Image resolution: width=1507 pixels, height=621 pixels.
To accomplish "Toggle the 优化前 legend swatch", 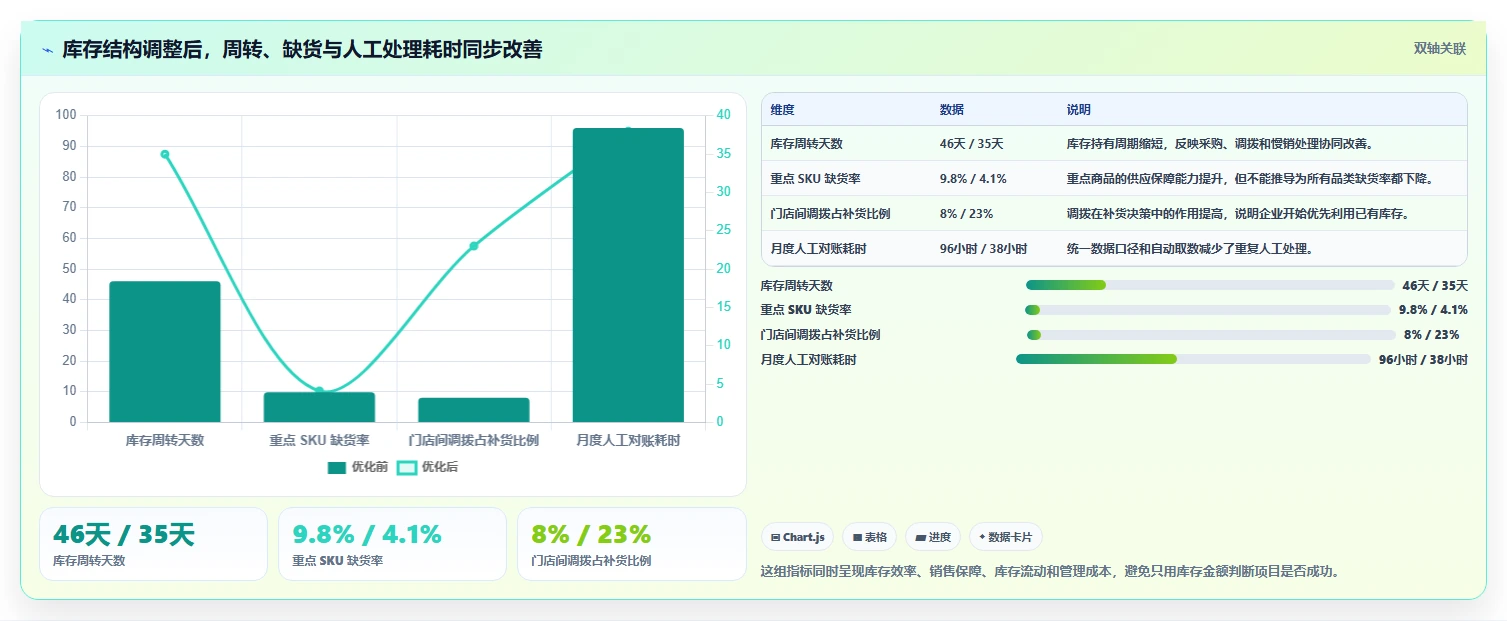I will [x=336, y=467].
